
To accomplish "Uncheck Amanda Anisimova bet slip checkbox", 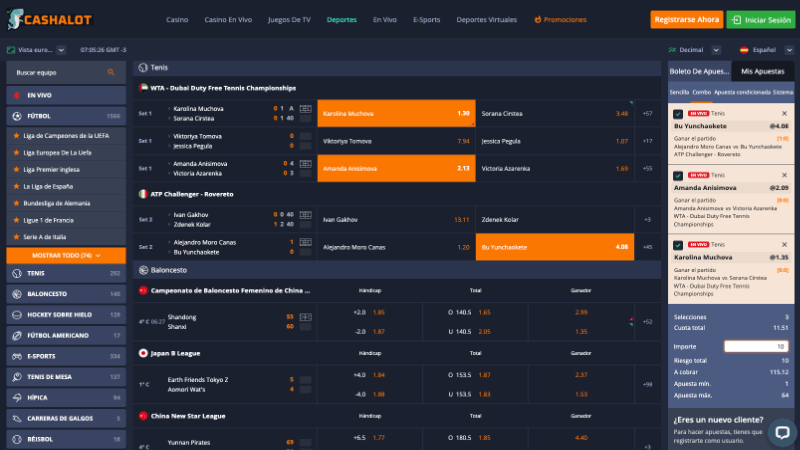I will (678, 176).
